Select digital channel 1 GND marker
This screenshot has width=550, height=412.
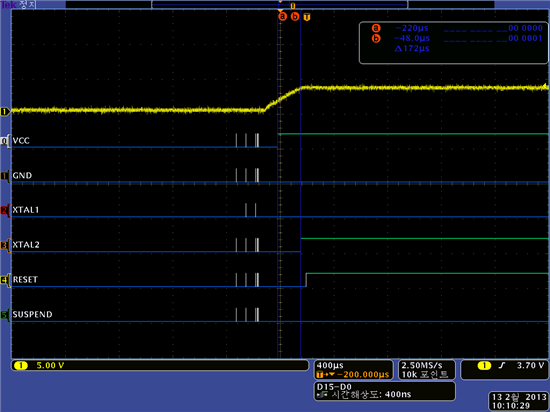4,176
